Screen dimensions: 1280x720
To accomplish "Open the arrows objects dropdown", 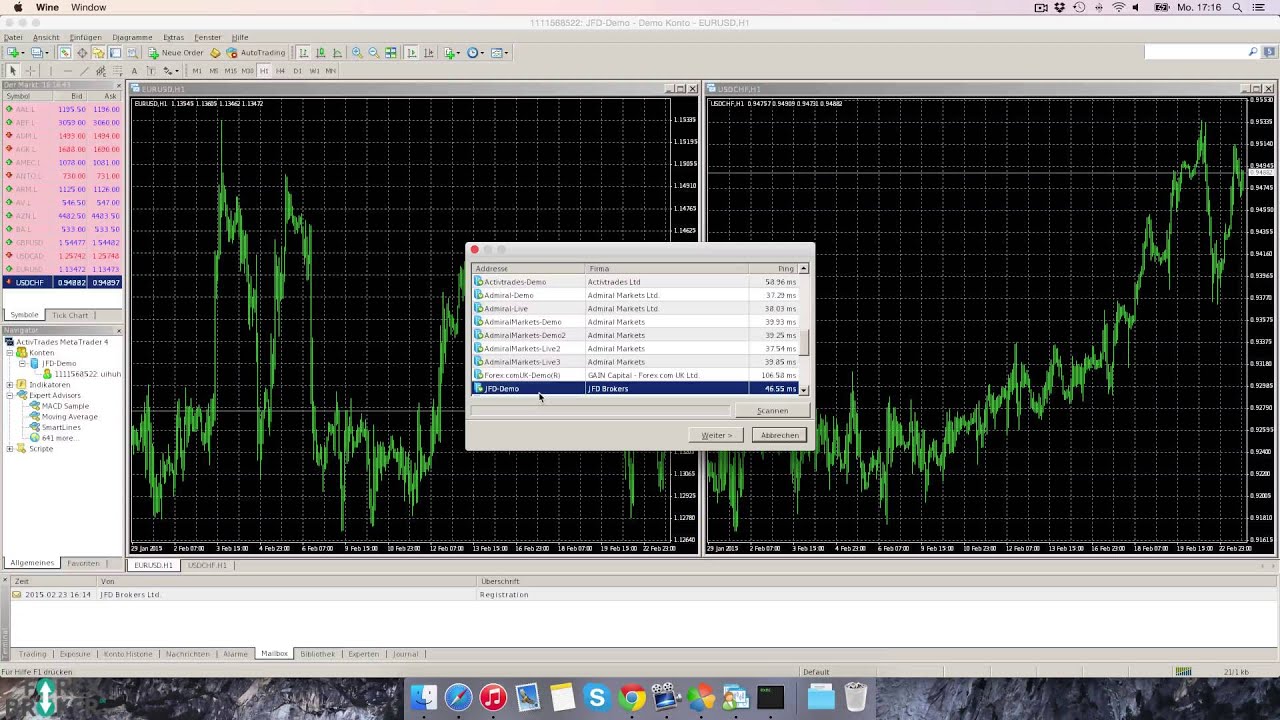I will click(171, 71).
